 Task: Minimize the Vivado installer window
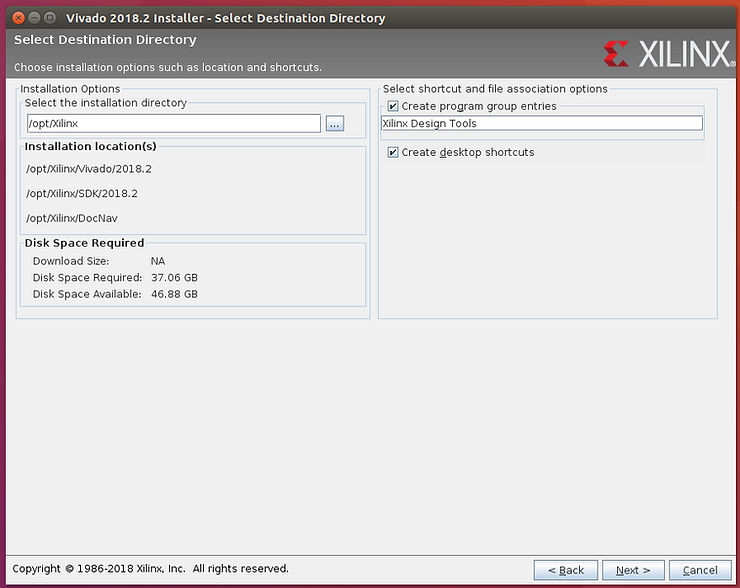click(x=34, y=18)
